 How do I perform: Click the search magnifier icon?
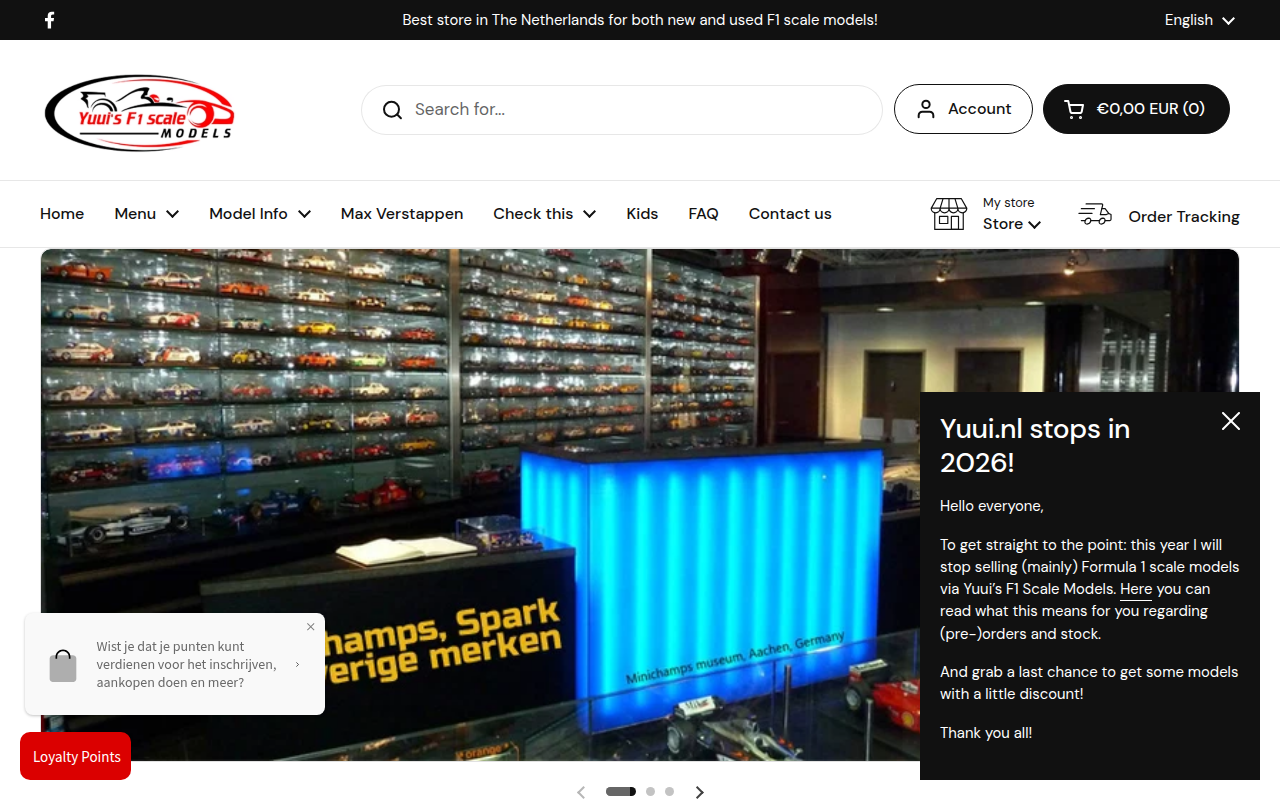coord(392,110)
